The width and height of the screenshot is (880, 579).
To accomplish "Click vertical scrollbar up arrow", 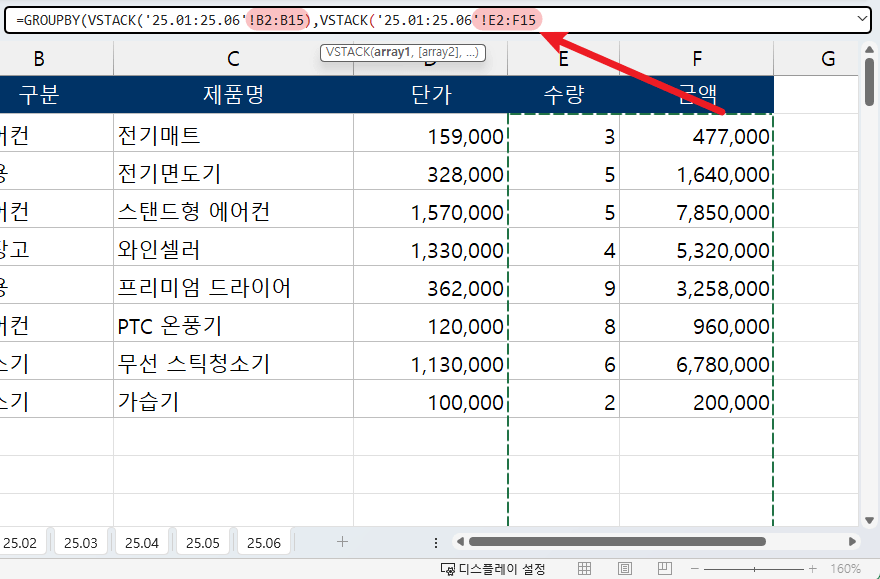I will coord(869,50).
